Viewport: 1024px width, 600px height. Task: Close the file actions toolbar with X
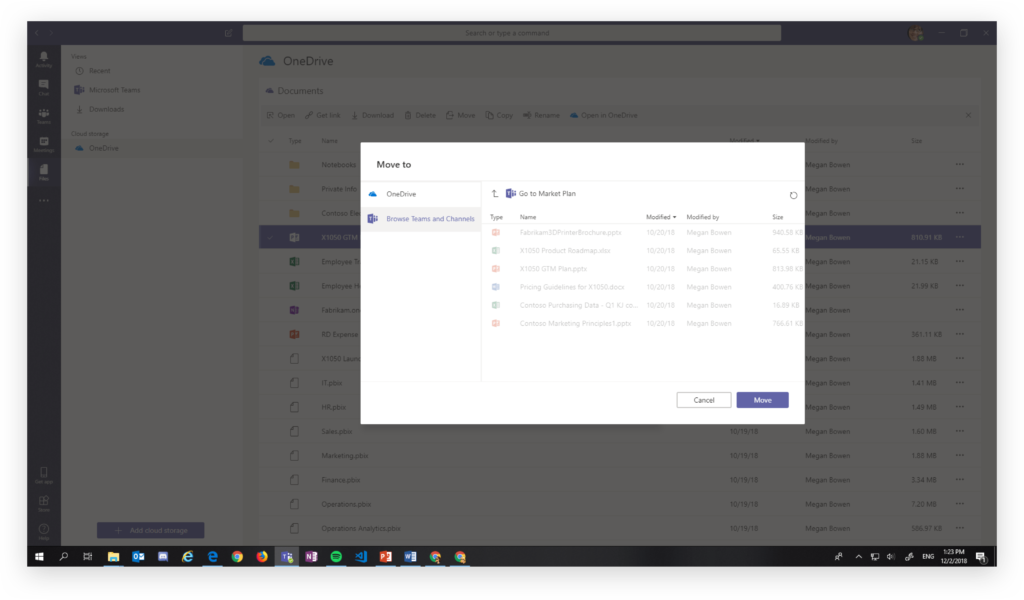[968, 115]
